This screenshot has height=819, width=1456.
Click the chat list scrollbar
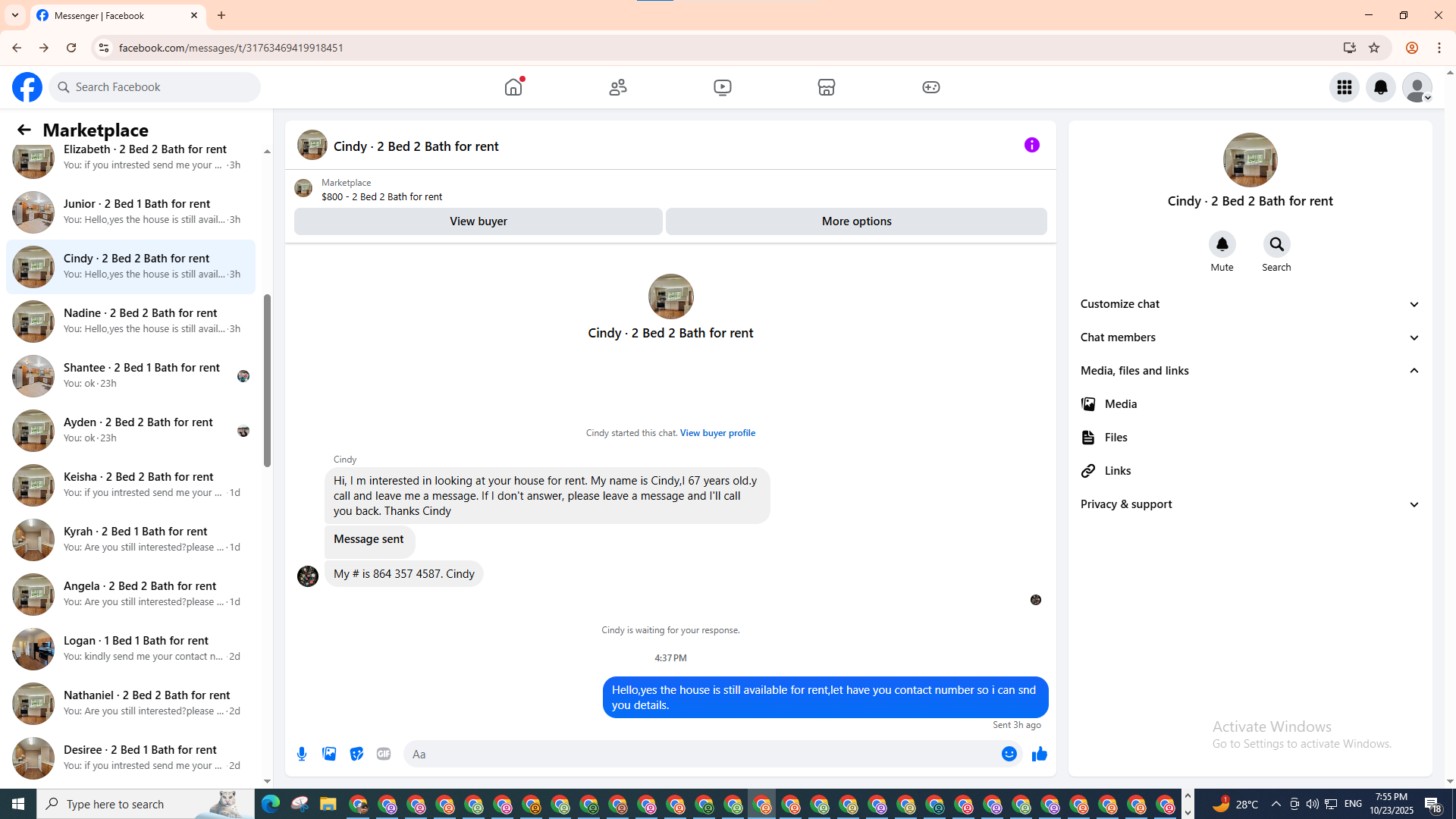coord(267,379)
